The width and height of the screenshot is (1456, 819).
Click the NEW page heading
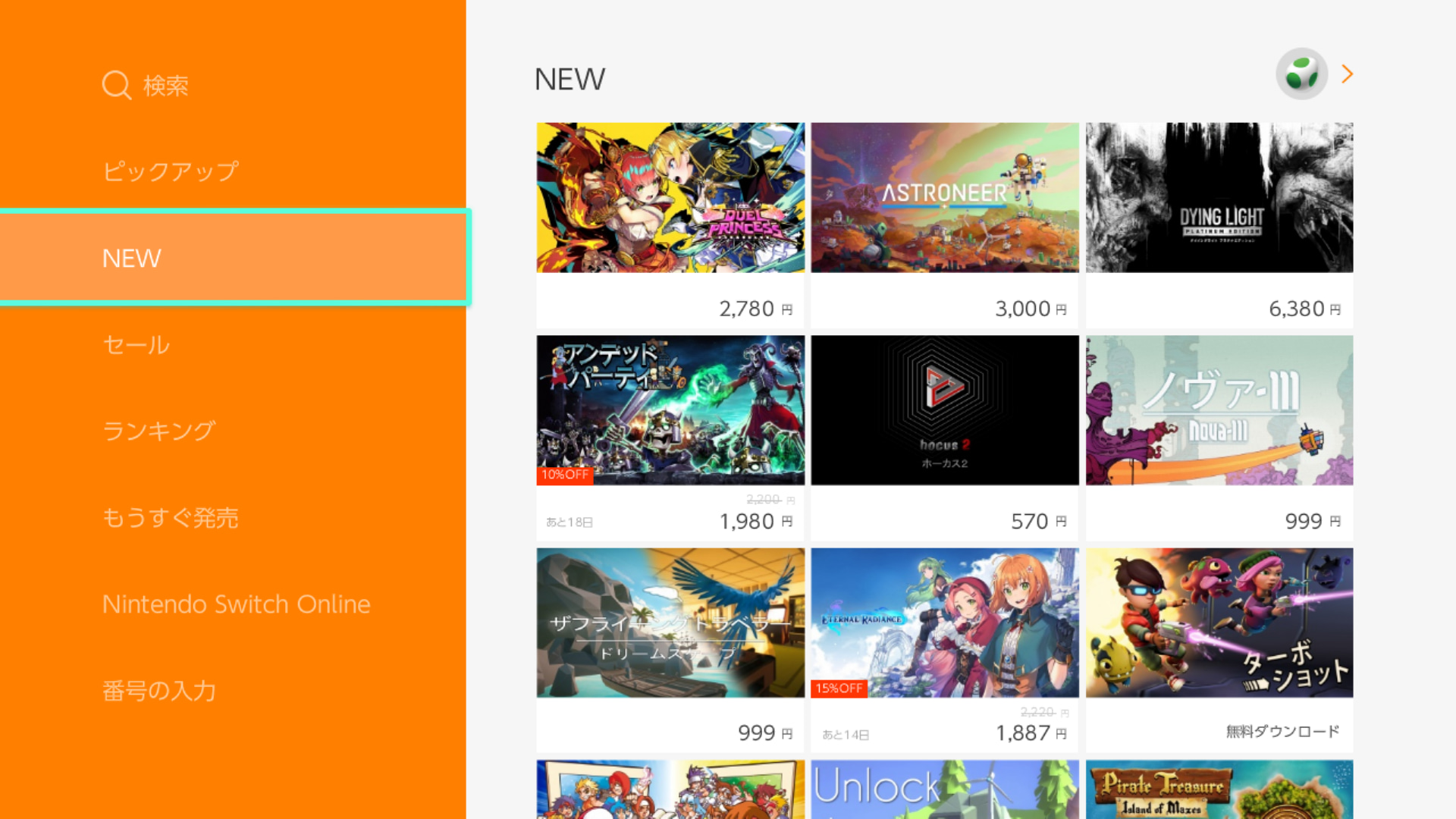570,79
